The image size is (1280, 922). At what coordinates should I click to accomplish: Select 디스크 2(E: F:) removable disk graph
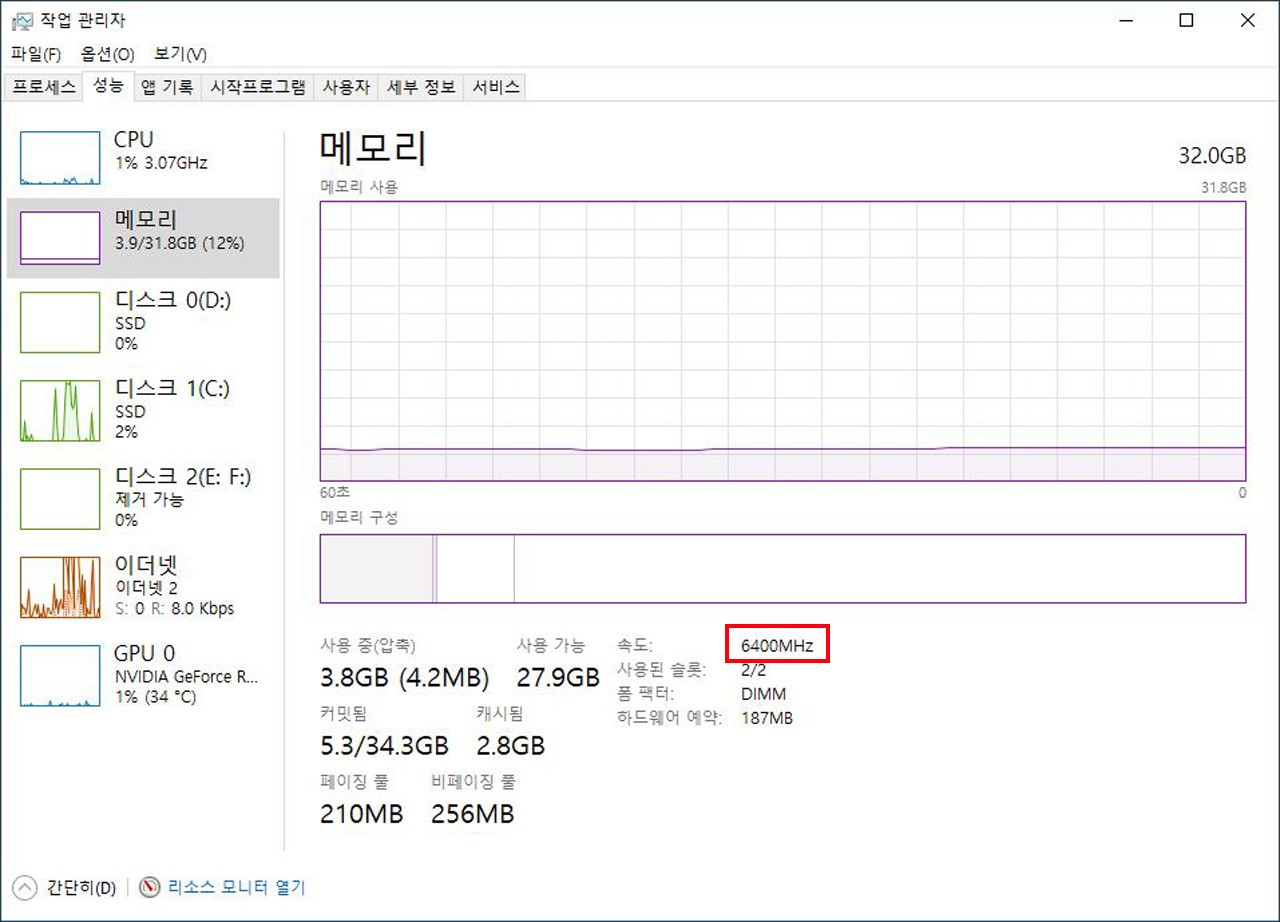pyautogui.click(x=60, y=499)
